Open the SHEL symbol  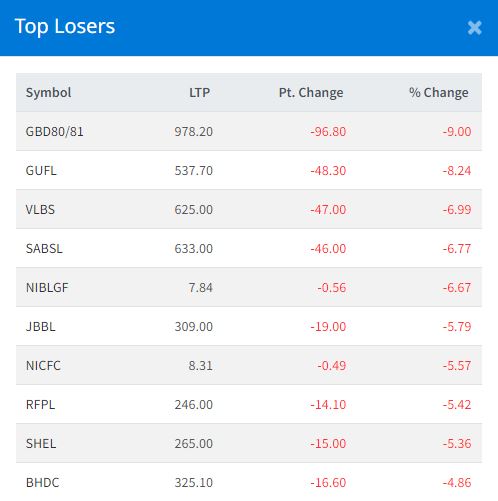point(41,444)
